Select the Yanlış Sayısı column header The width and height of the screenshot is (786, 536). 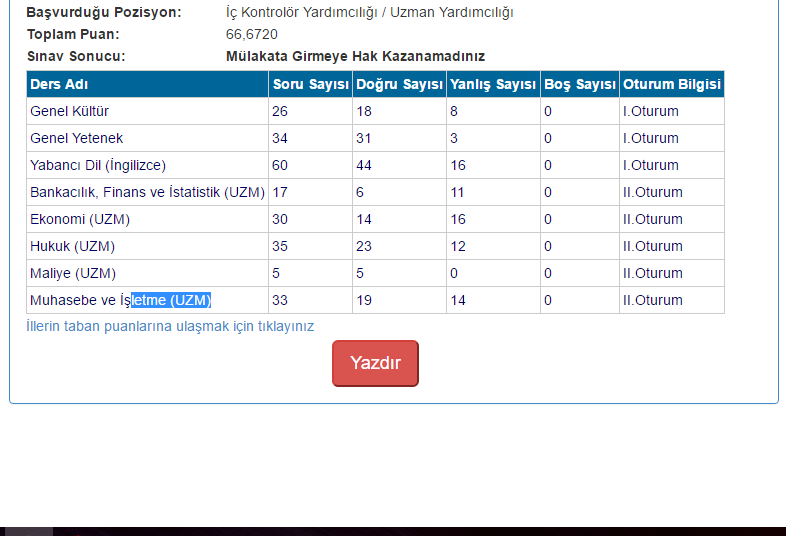point(493,84)
